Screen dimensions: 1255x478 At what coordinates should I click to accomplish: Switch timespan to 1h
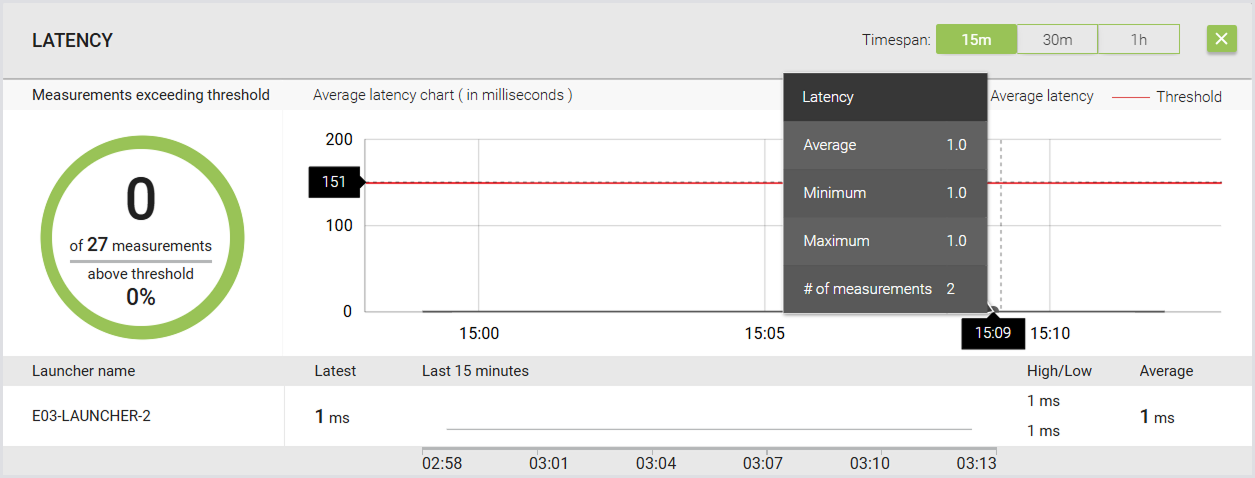coord(1139,39)
